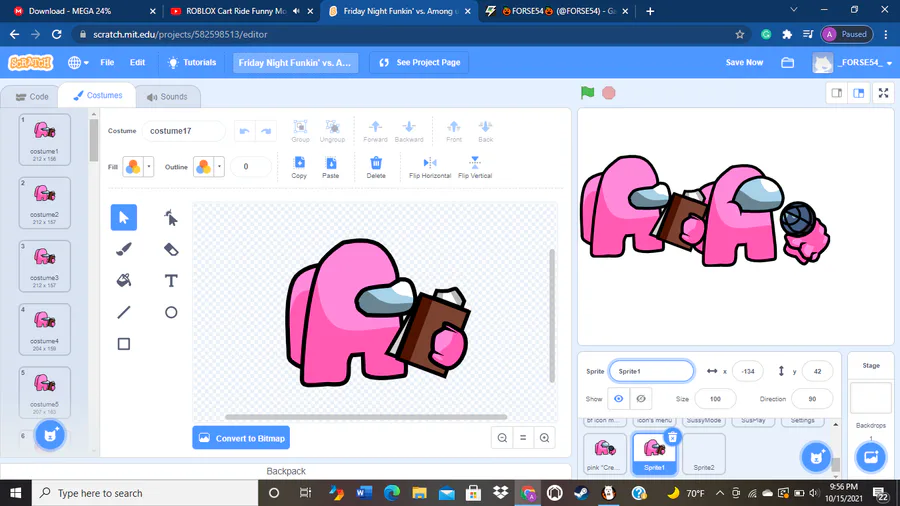This screenshot has width=900, height=506.
Task: Select the Brush tool
Action: click(123, 249)
